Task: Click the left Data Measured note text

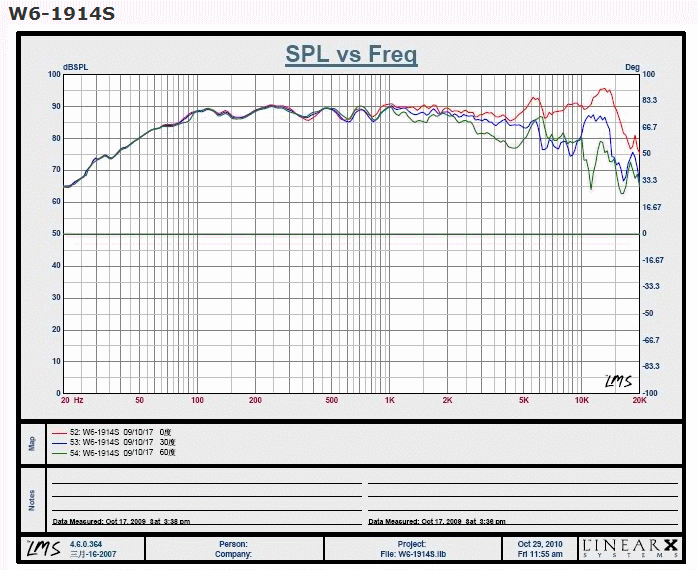Action: 121,521
